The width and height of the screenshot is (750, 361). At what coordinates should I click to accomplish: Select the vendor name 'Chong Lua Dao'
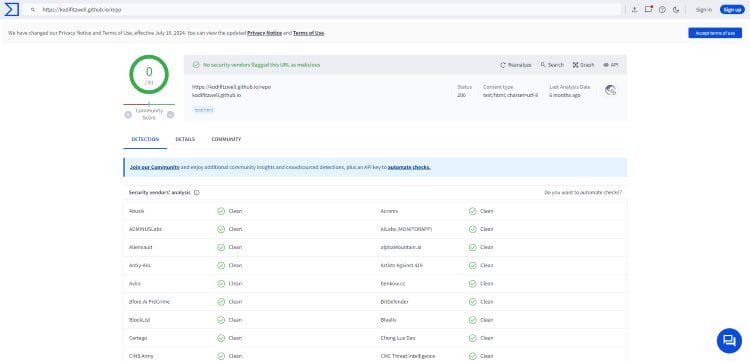click(x=397, y=338)
